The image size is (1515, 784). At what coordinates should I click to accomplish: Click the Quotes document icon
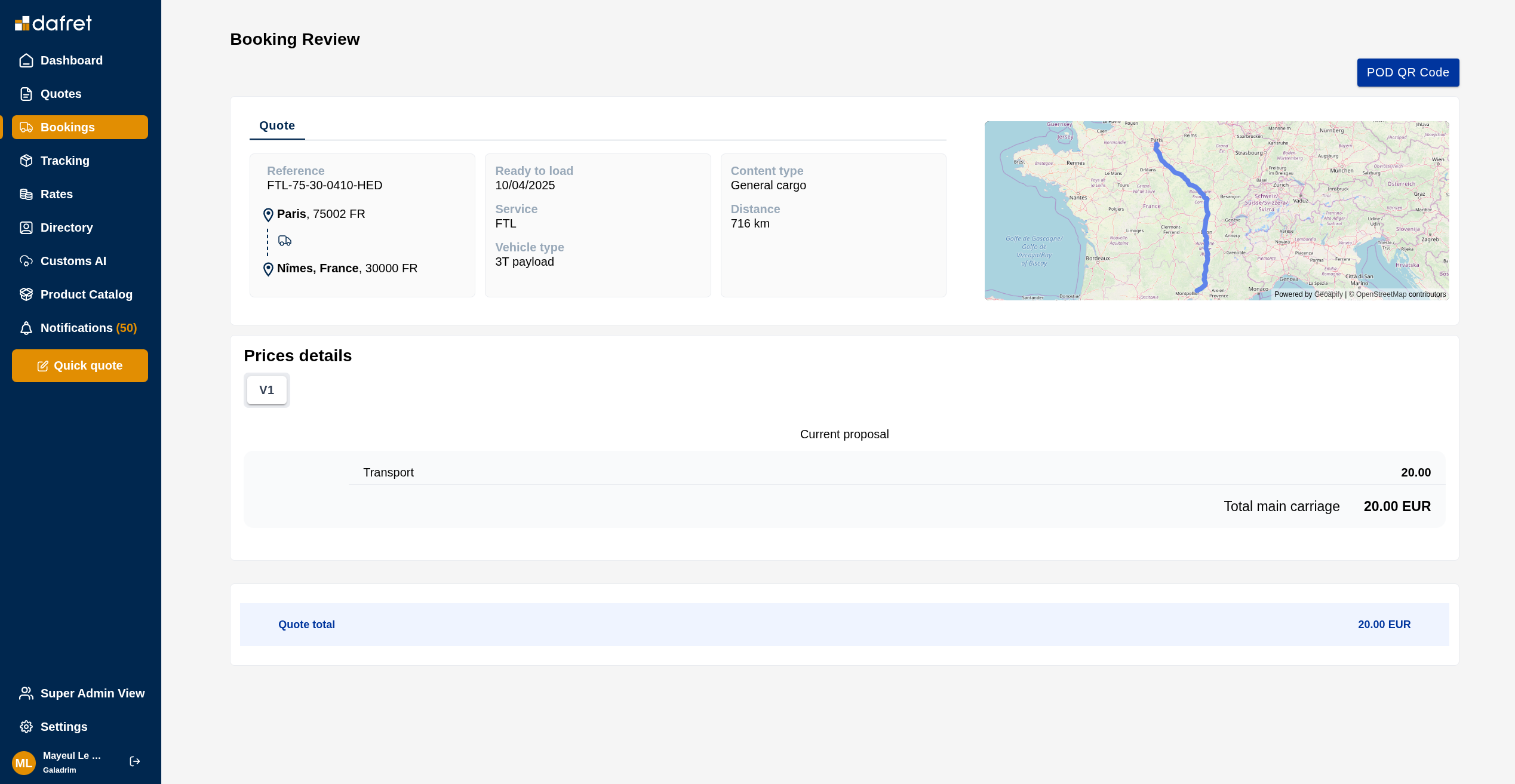[x=26, y=94]
